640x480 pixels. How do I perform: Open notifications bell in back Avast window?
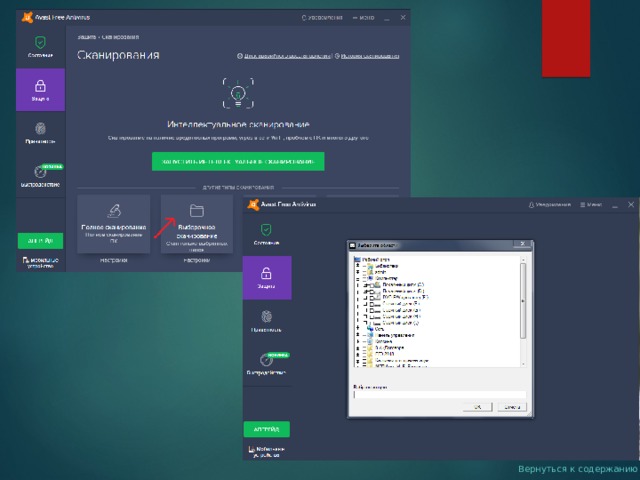pos(322,18)
